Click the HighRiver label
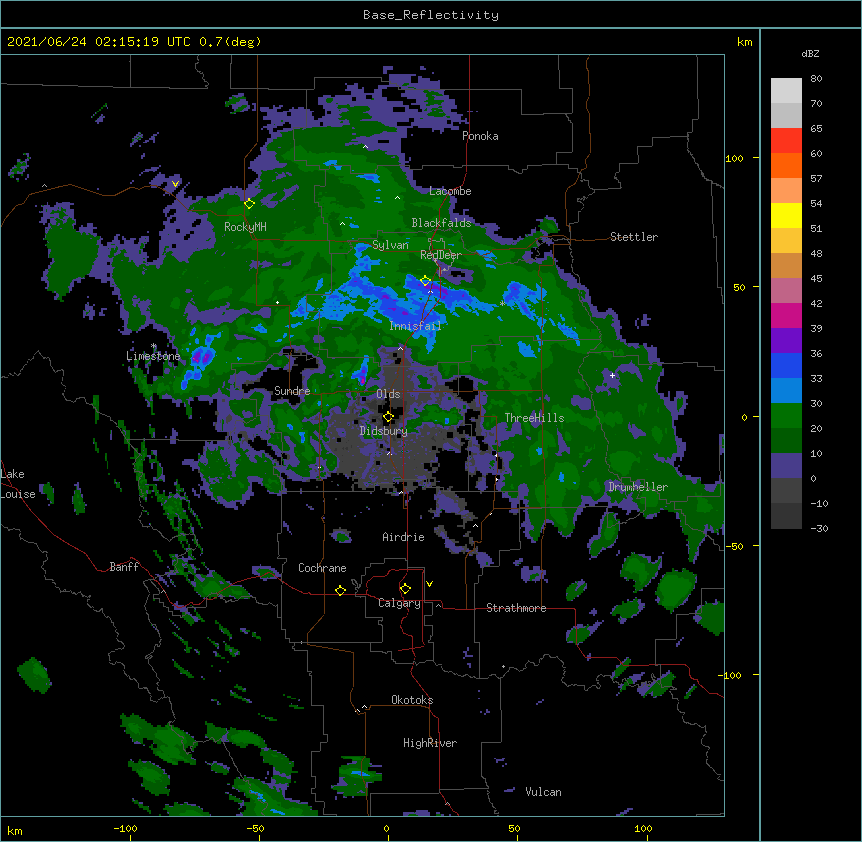Image resolution: width=862 pixels, height=842 pixels. pyautogui.click(x=430, y=743)
